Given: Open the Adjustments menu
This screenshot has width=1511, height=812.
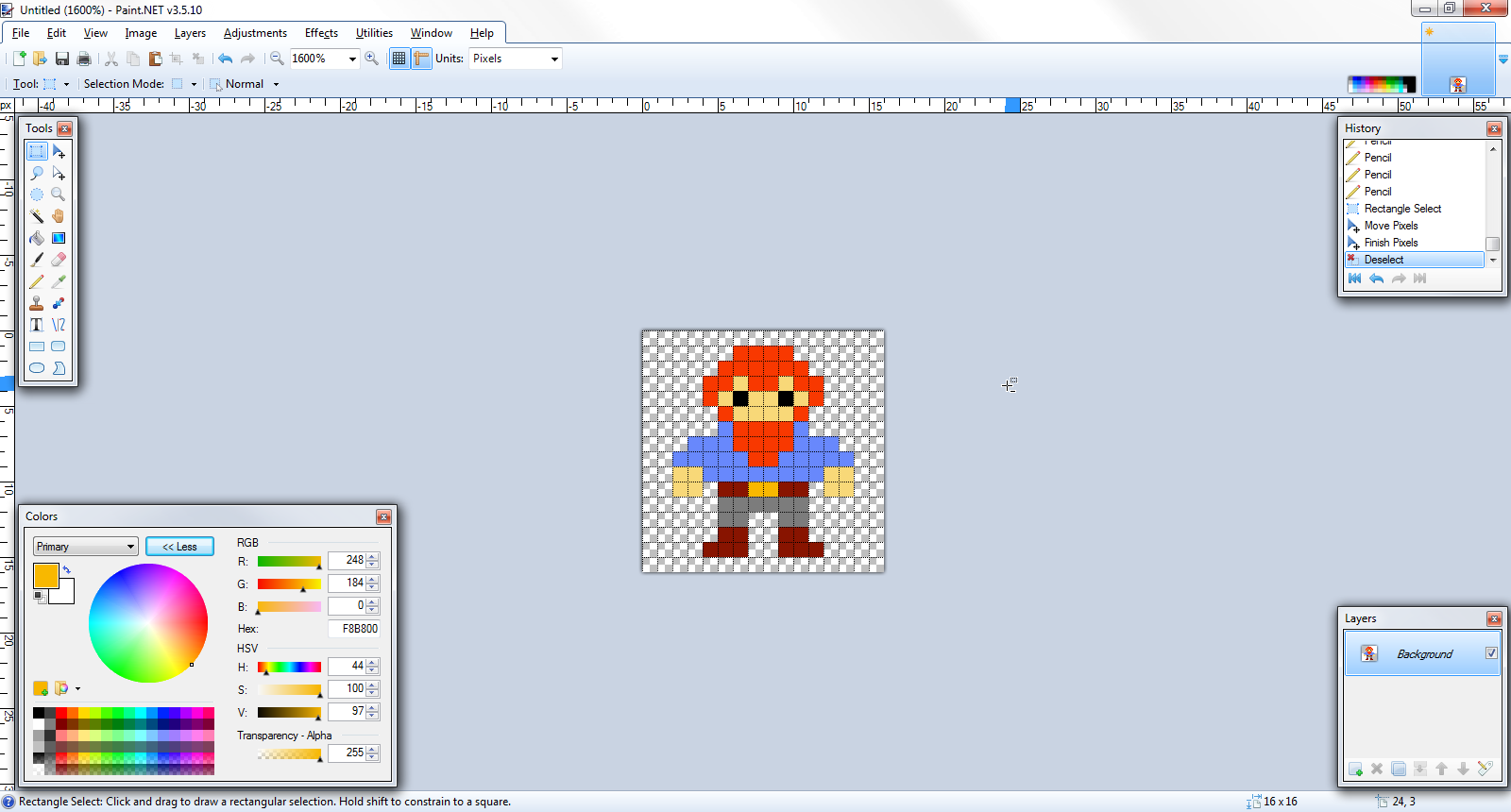Looking at the screenshot, I should tap(255, 33).
